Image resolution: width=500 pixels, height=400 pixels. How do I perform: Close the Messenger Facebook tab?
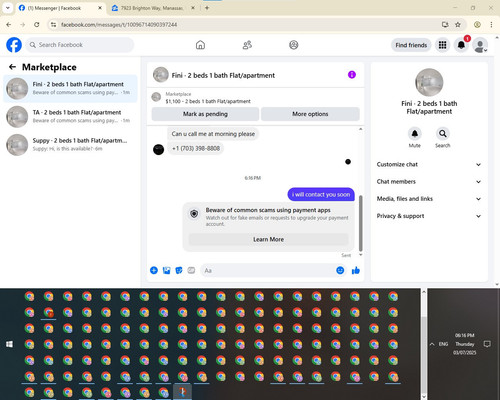[100, 8]
